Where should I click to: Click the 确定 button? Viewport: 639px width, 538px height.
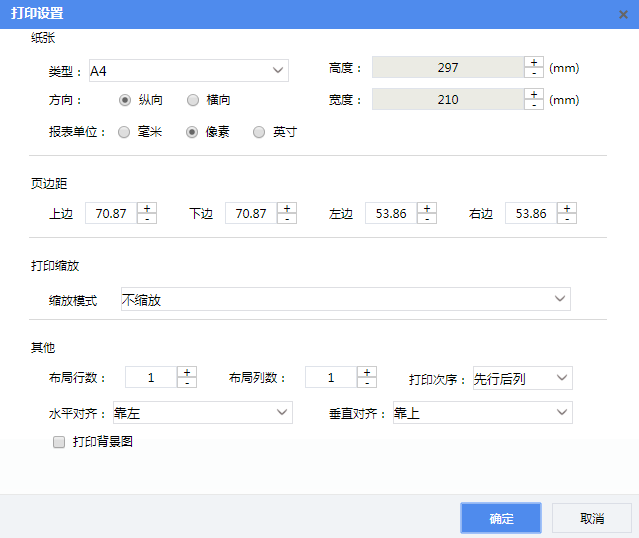coord(501,518)
